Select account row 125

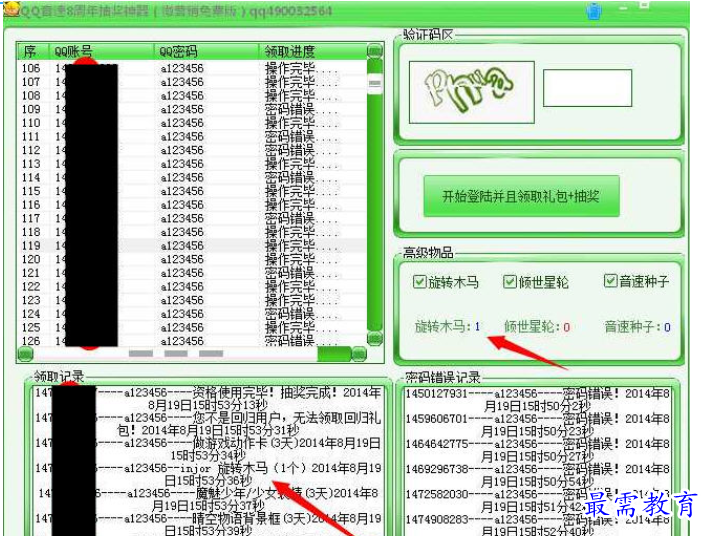tap(192, 327)
